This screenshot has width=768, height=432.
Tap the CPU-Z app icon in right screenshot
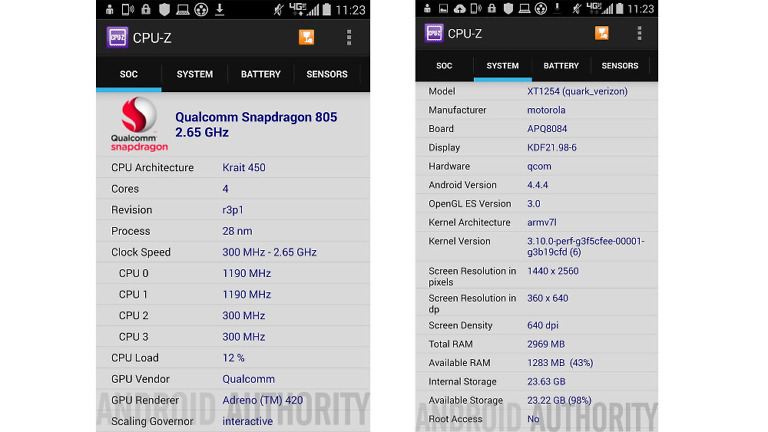point(434,33)
